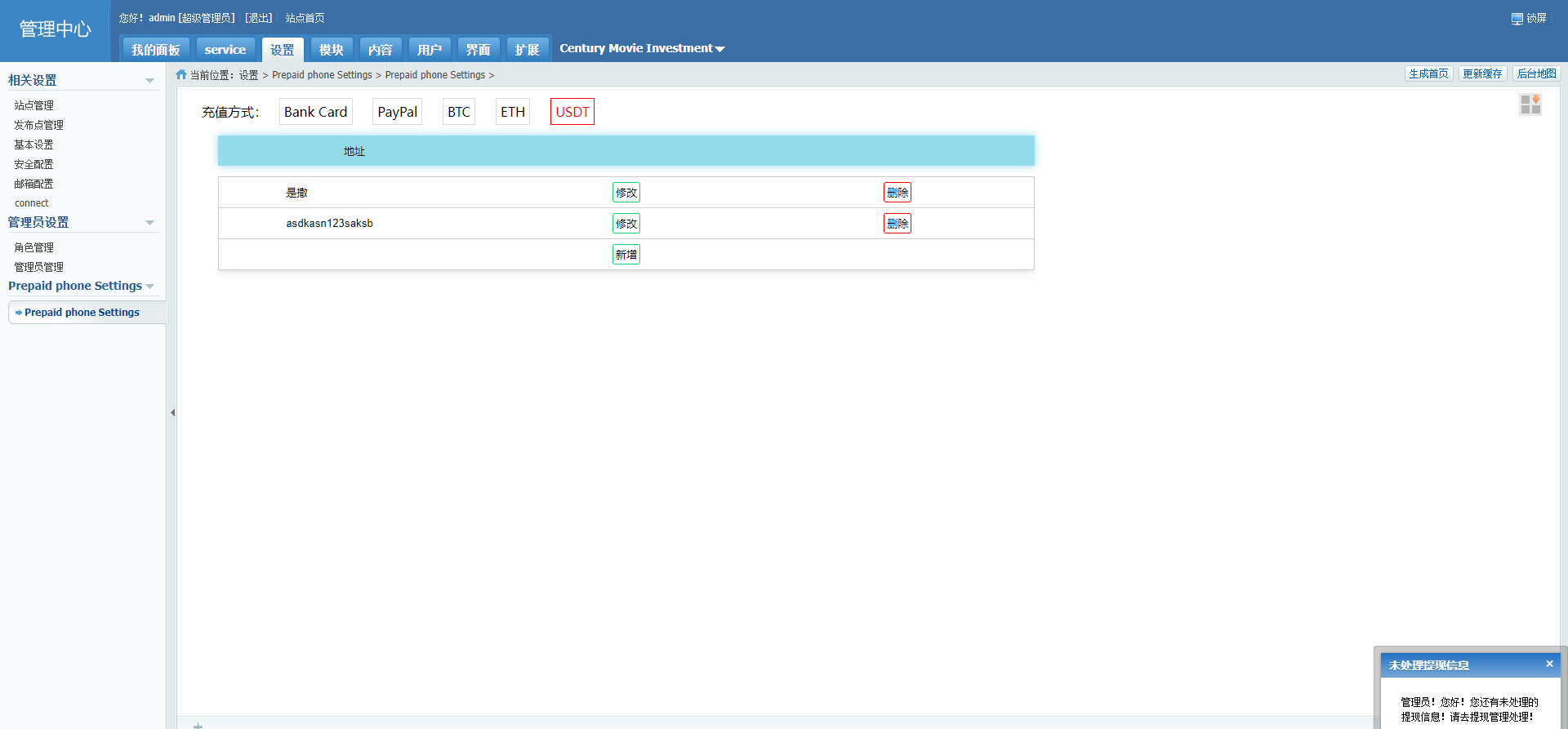Open 安全配置 in the sidebar

coord(34,164)
